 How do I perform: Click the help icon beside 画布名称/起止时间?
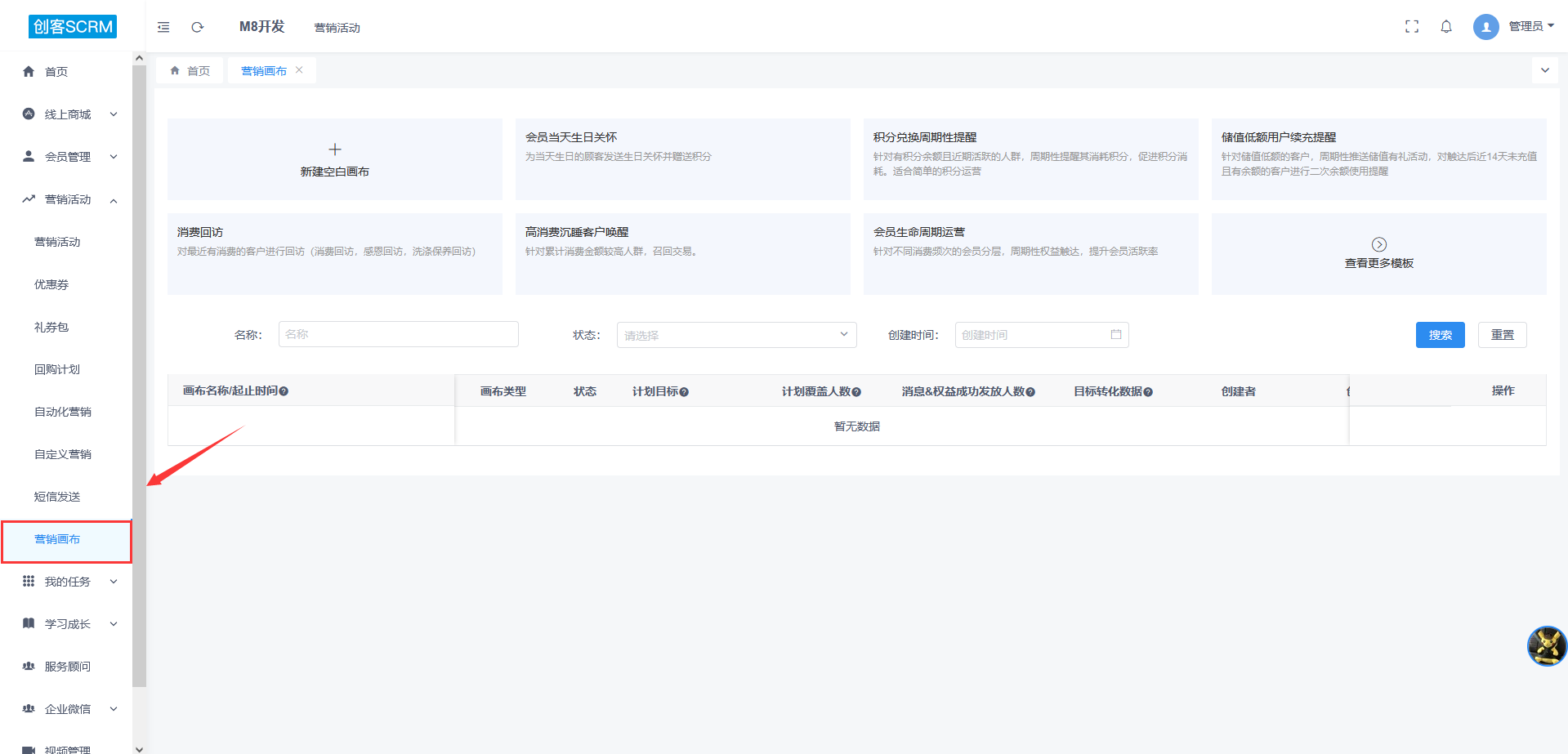click(284, 391)
